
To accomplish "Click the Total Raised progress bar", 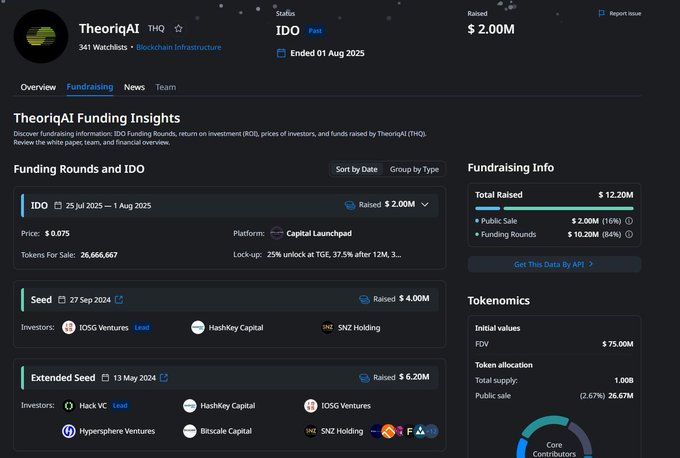I will coord(554,209).
